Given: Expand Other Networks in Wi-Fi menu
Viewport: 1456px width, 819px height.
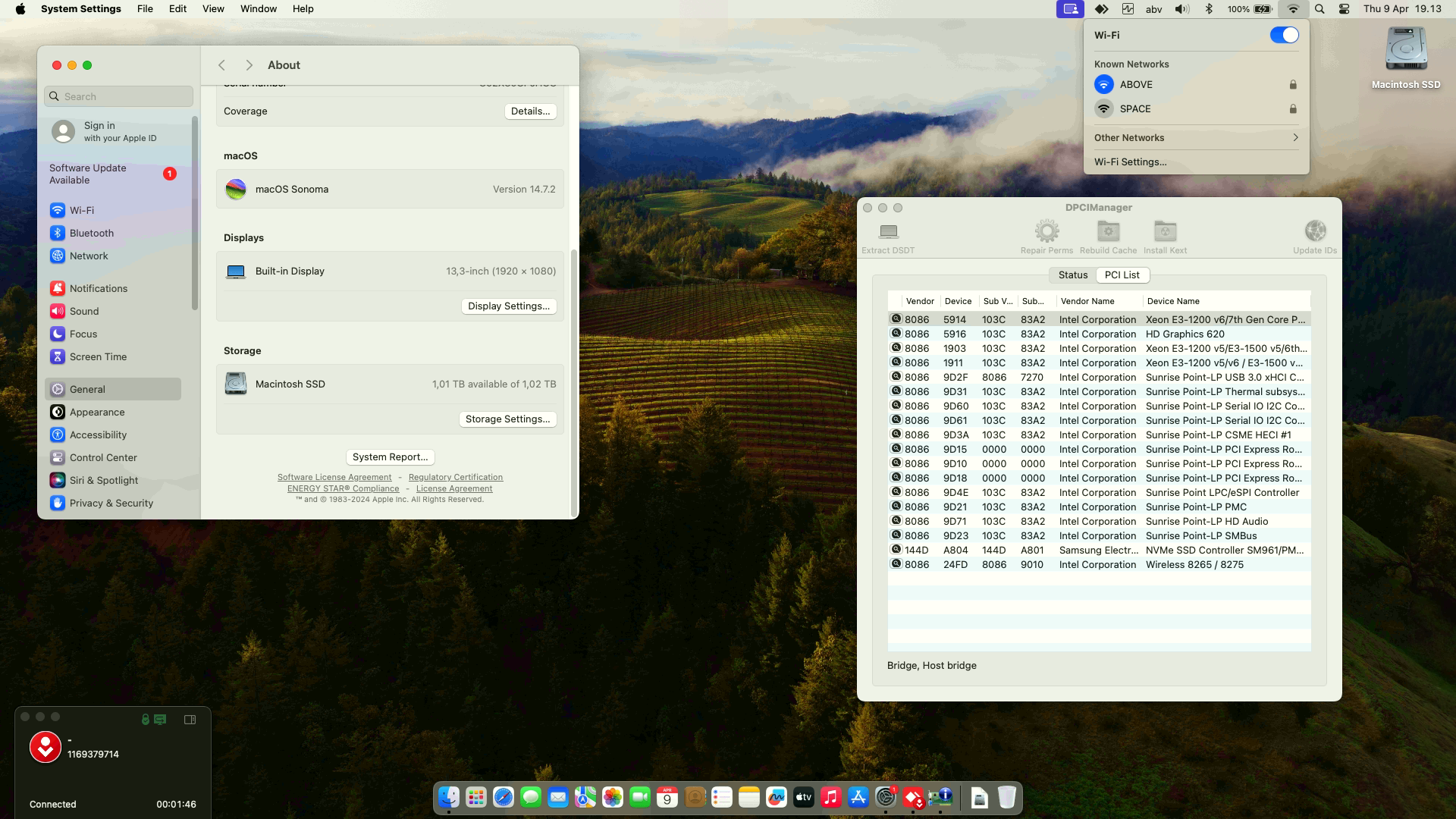Looking at the screenshot, I should click(x=1196, y=137).
